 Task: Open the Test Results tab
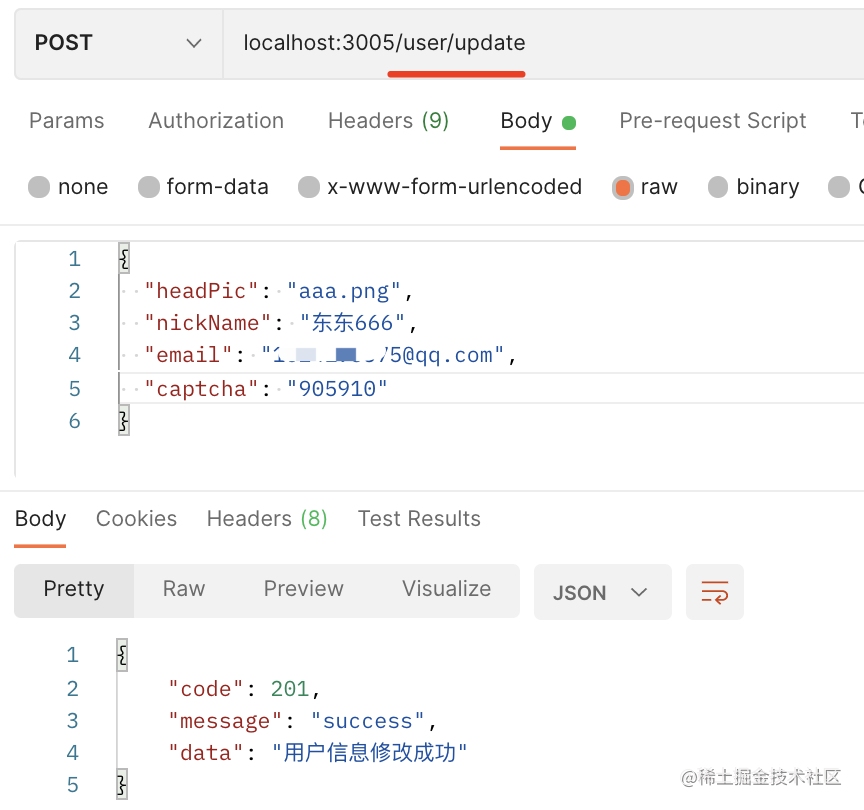pos(419,519)
